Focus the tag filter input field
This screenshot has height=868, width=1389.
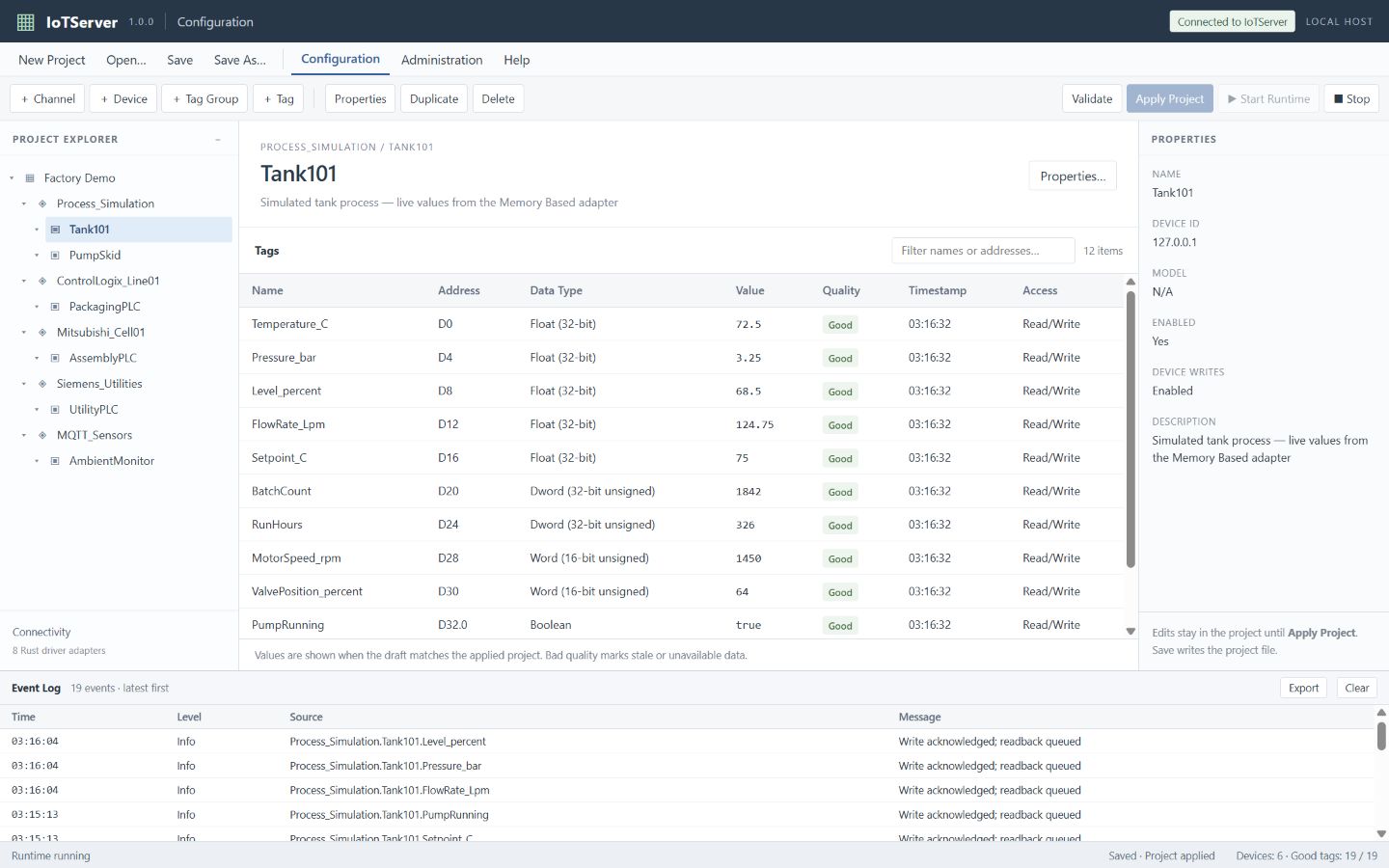[983, 251]
